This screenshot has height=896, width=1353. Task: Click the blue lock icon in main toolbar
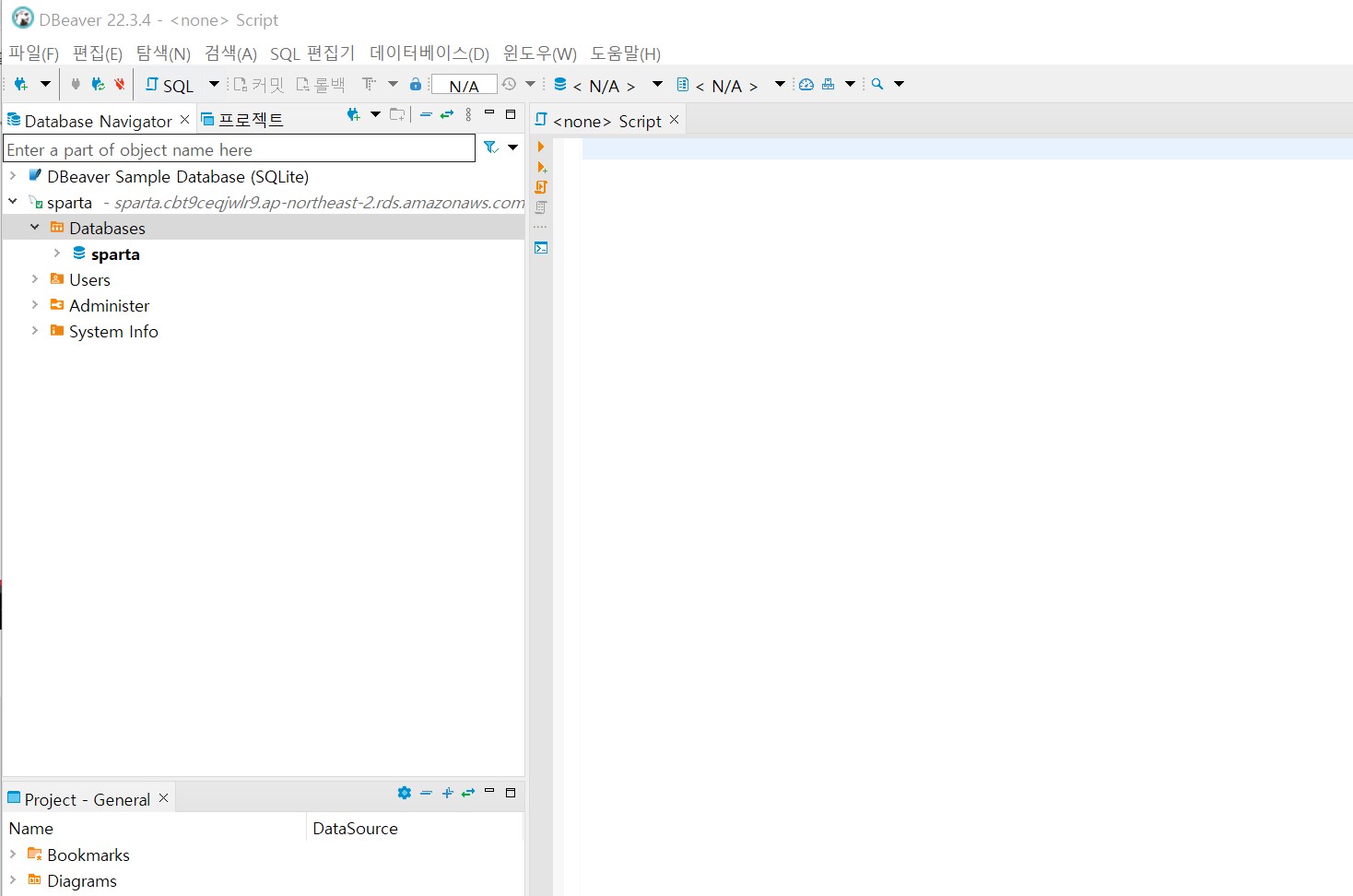pos(416,84)
